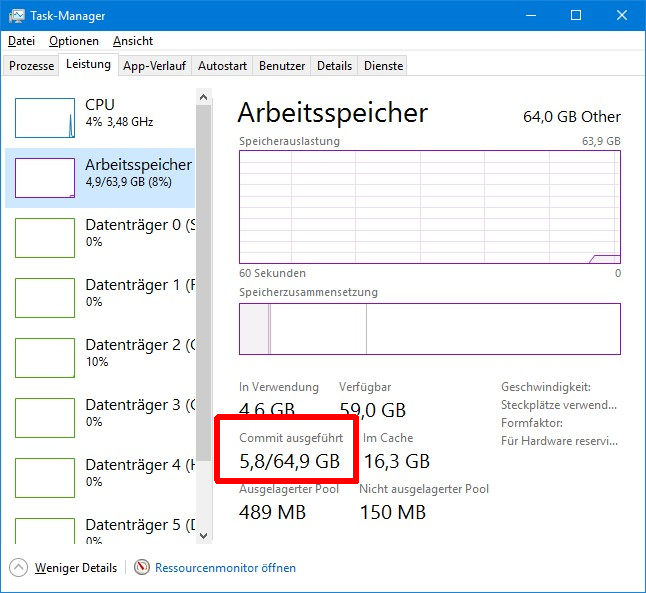The width and height of the screenshot is (646, 593).
Task: Open the Ansicht menu
Action: (x=133, y=41)
